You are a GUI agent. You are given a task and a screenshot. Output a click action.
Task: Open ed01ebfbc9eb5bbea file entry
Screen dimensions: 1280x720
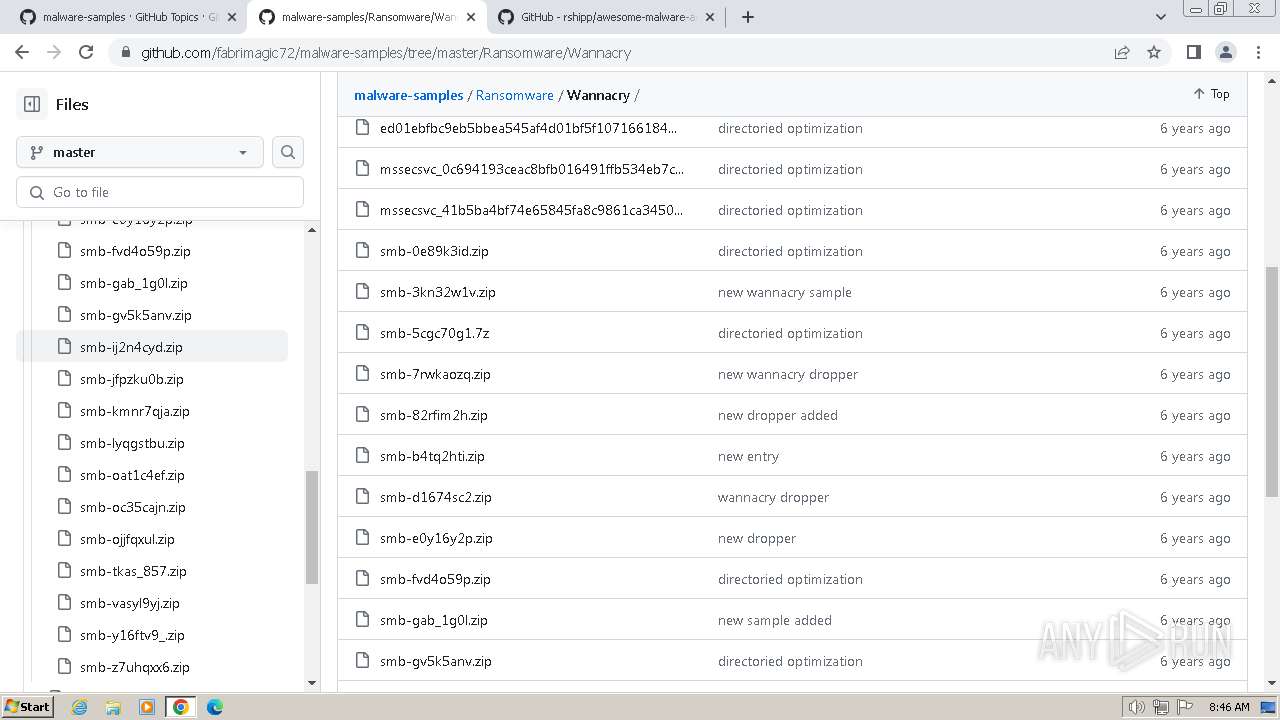pos(528,128)
